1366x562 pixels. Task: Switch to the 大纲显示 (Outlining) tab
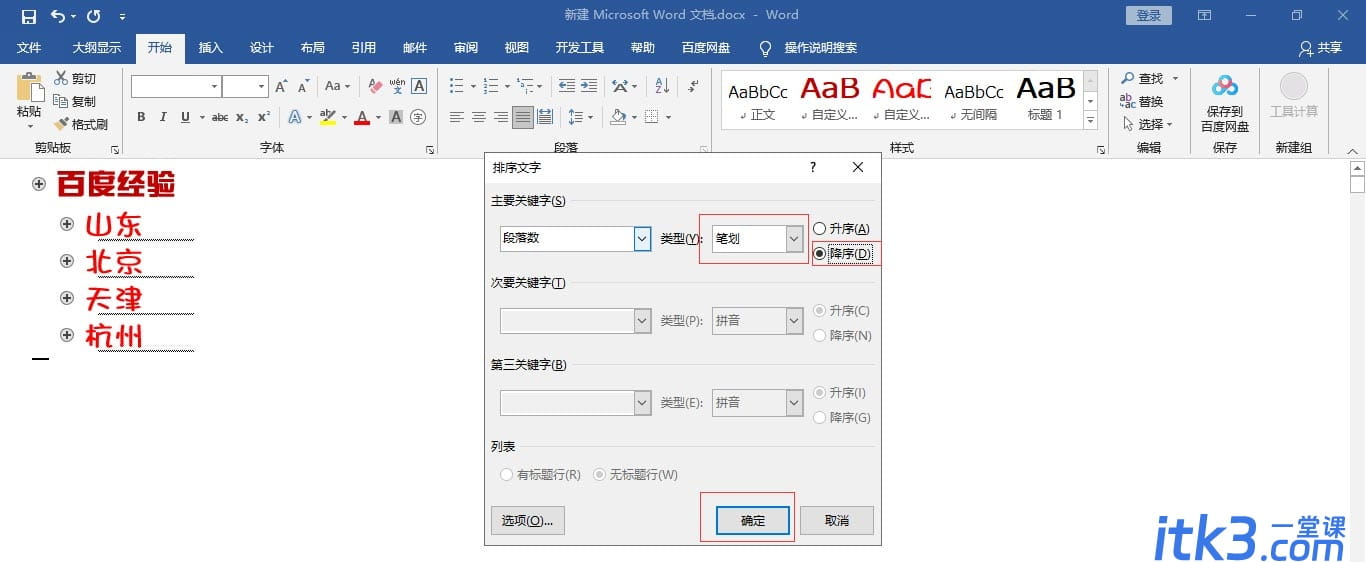96,48
